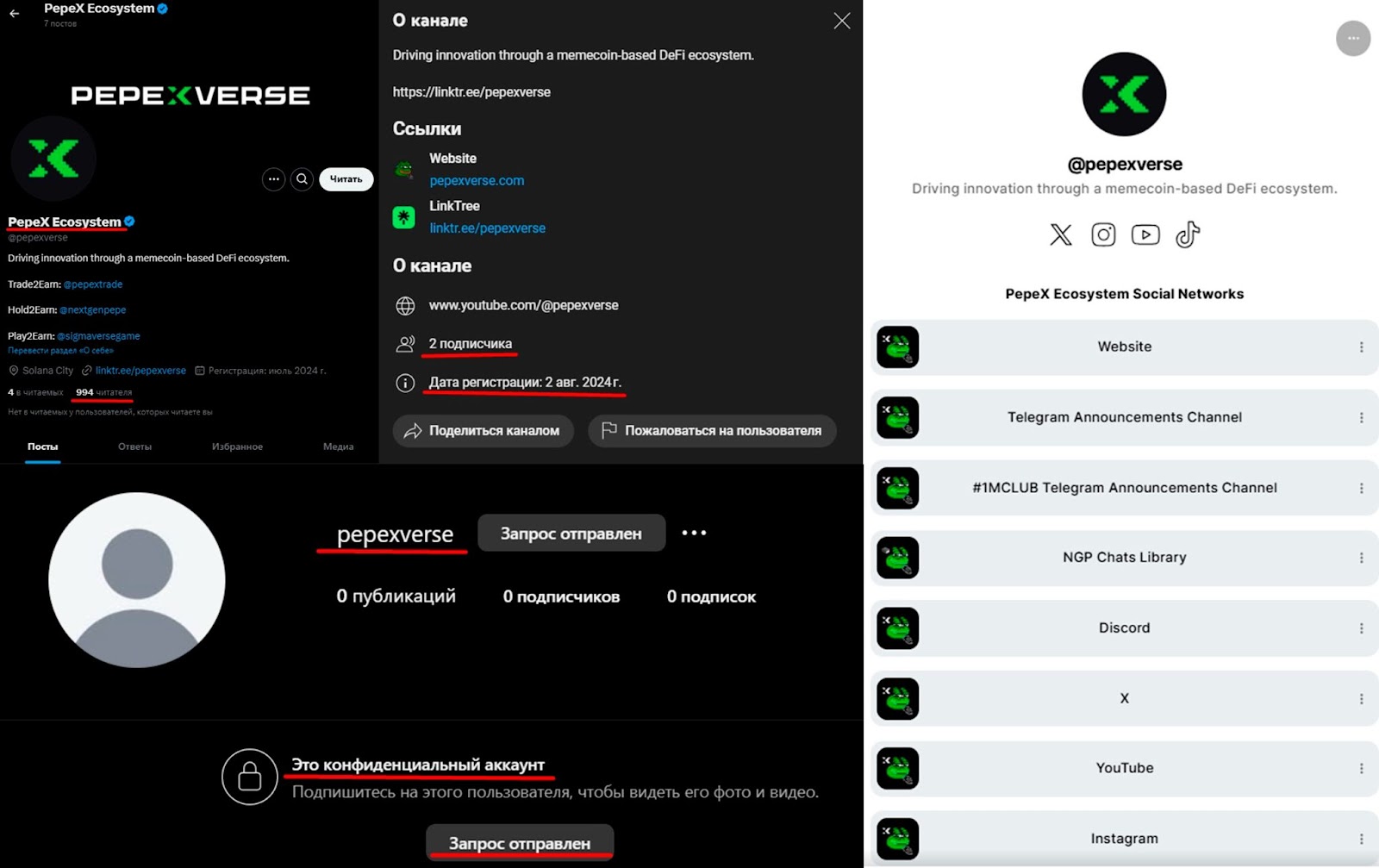Viewport: 1379px width, 868px height.
Task: Open the PepeX Ecosystem green X avatar on Twitter
Action: click(x=53, y=159)
